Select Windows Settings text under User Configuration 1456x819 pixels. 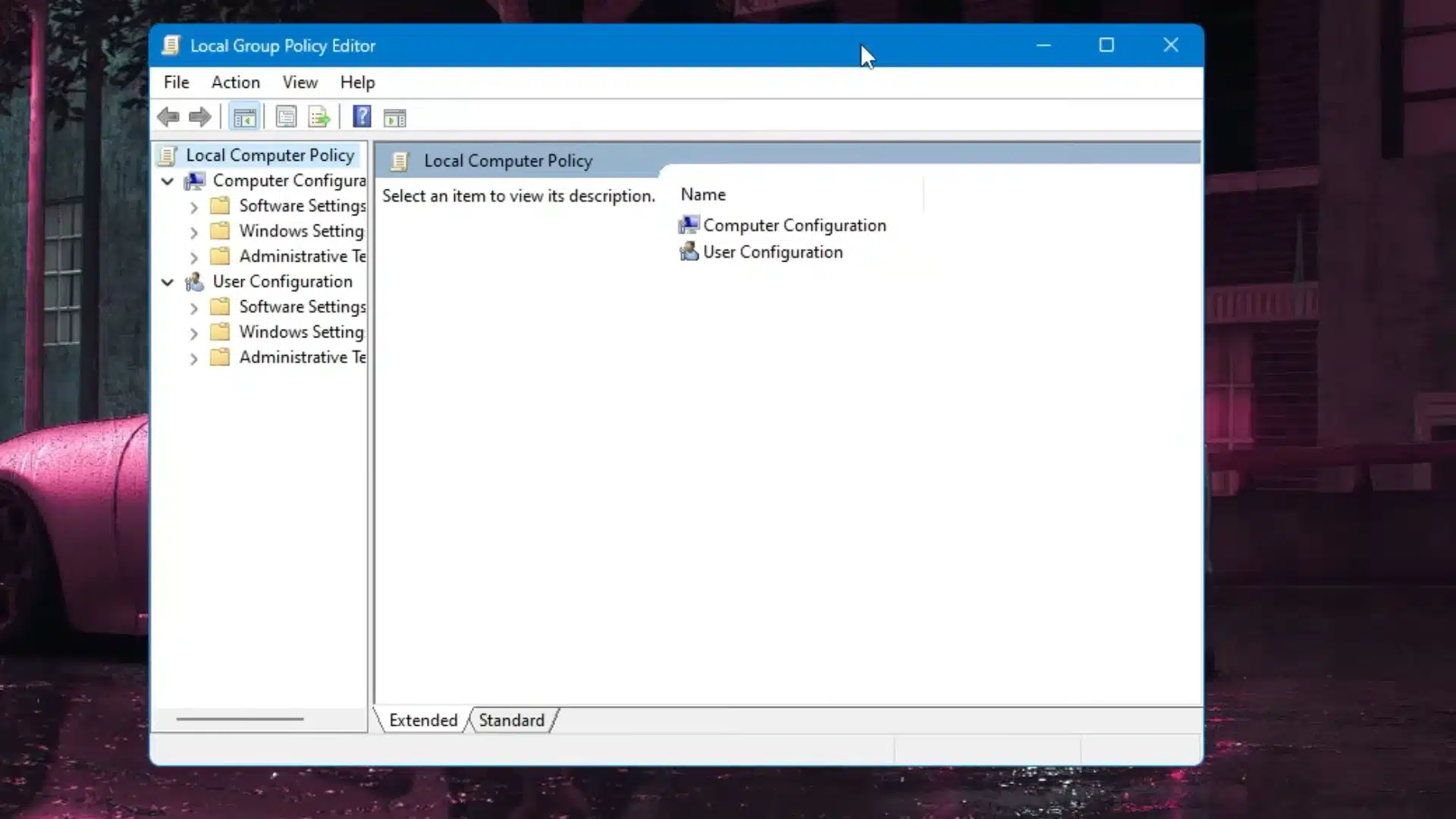click(x=302, y=332)
